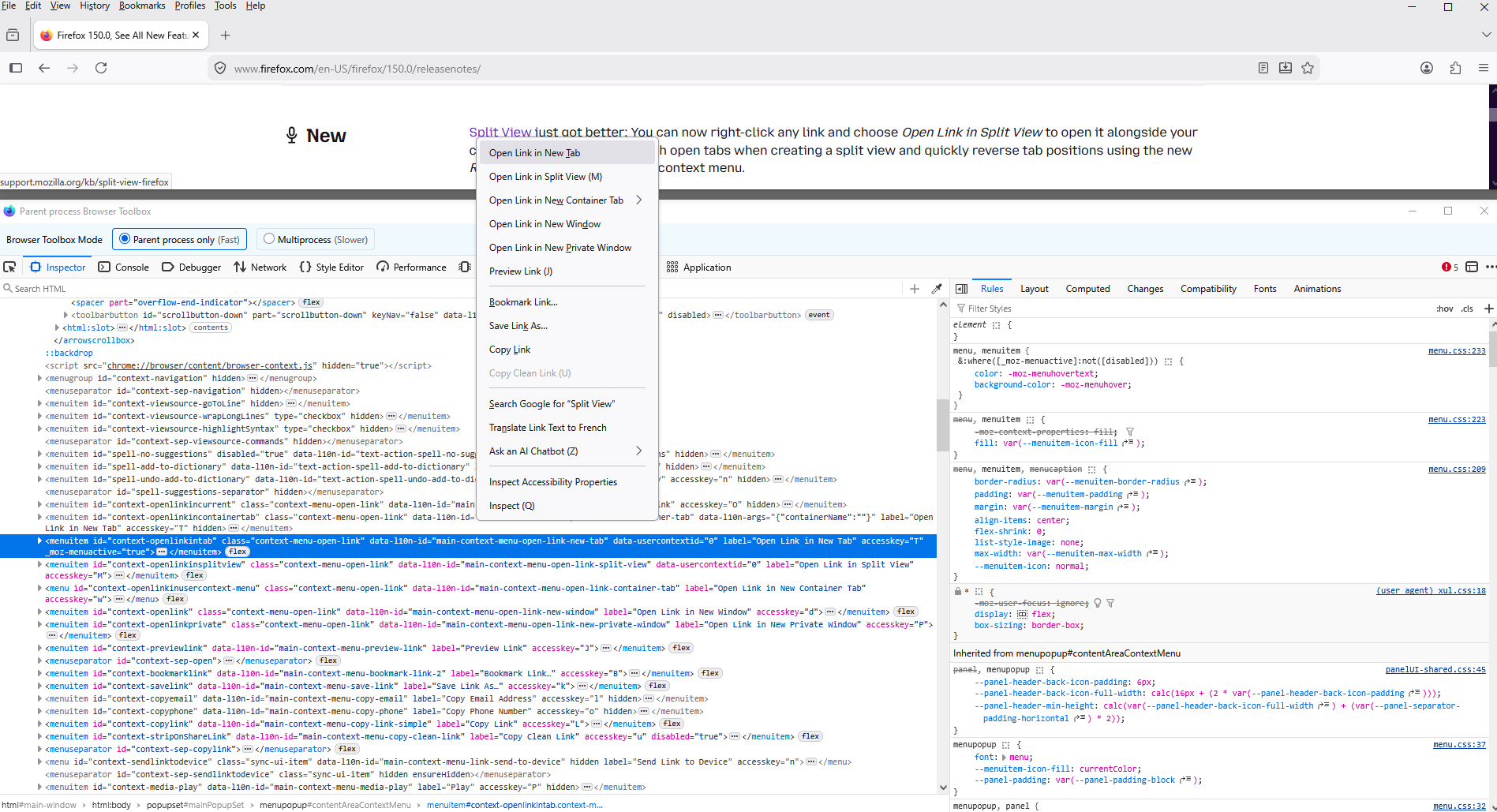The height and width of the screenshot is (812, 1497).
Task: Bookmark this page with the star icon
Action: (1308, 68)
